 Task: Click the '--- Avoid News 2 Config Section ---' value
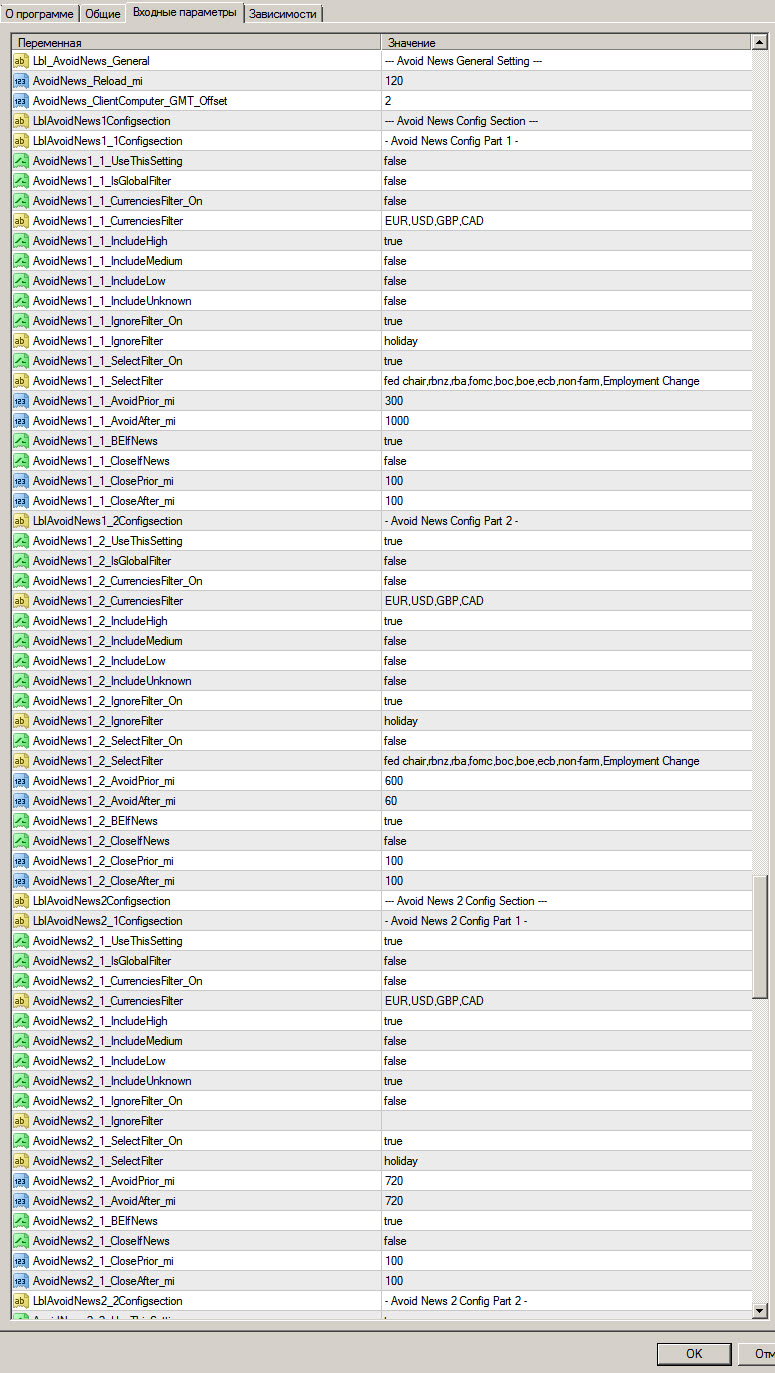[466, 901]
